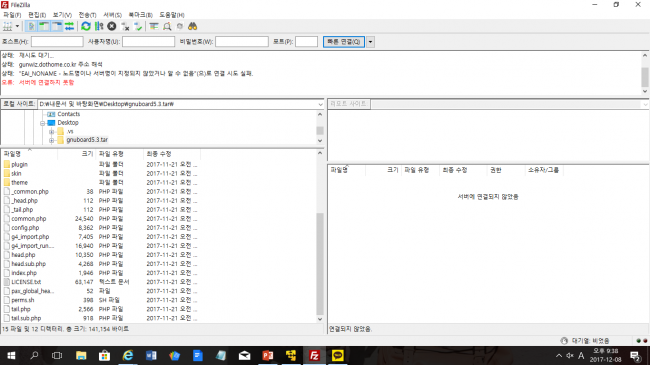Image resolution: width=650 pixels, height=365 pixels.
Task: Click the 빠른 연결(Q) button
Action: coord(344,42)
